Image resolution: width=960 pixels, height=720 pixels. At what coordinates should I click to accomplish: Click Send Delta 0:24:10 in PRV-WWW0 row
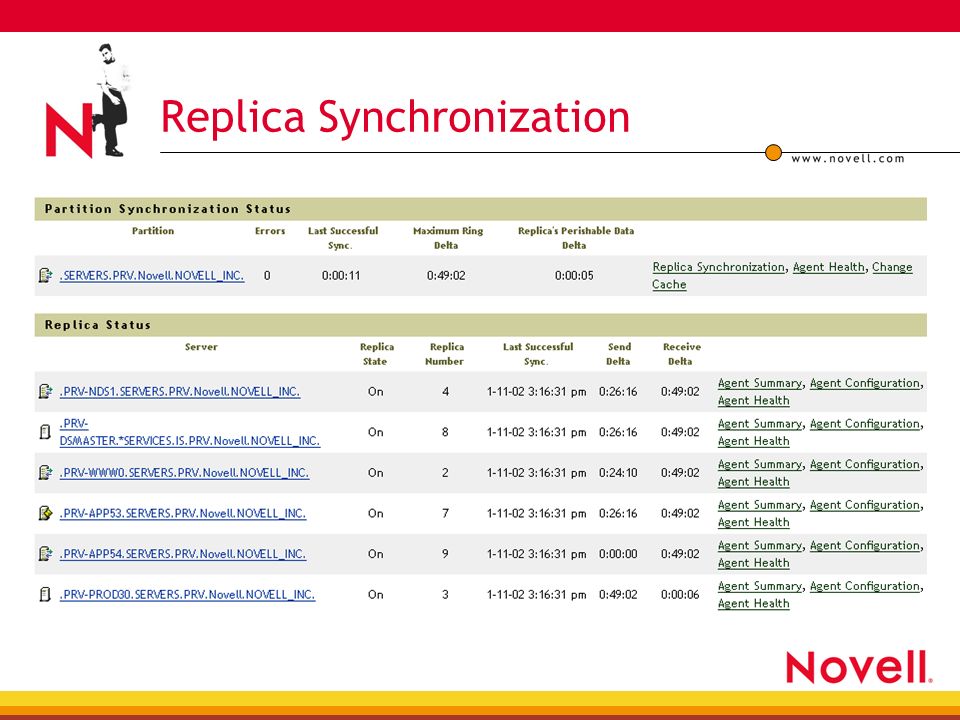pyautogui.click(x=618, y=473)
